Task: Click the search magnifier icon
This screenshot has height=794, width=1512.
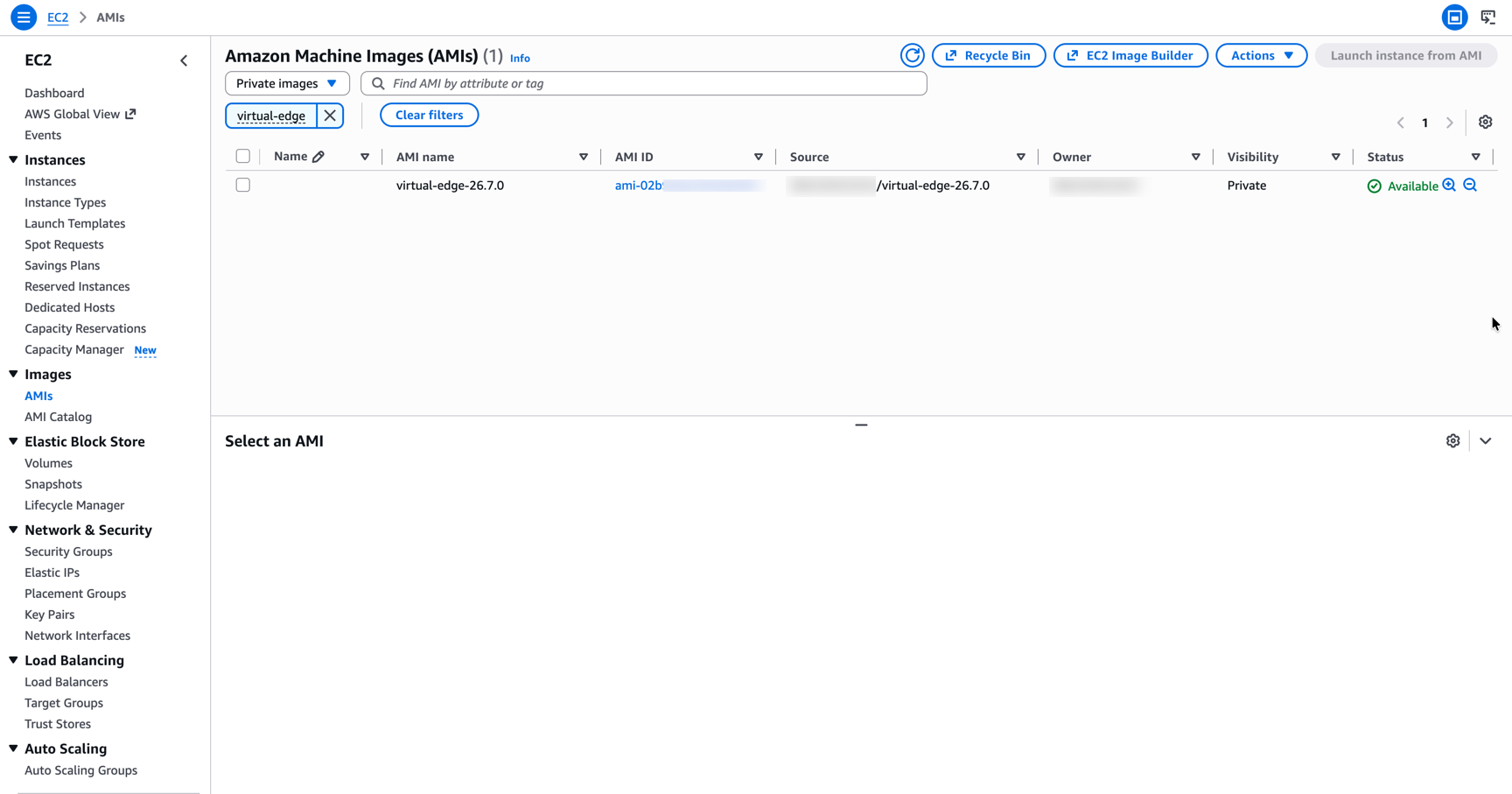Action: (378, 83)
